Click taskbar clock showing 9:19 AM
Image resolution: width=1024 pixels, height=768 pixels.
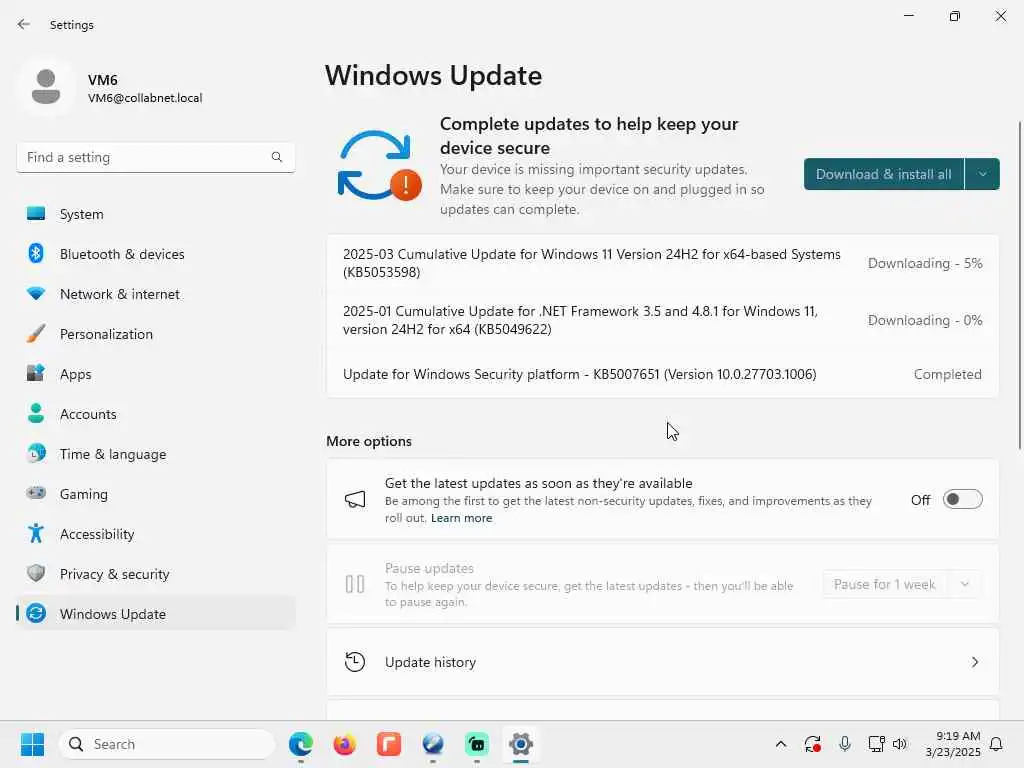953,744
